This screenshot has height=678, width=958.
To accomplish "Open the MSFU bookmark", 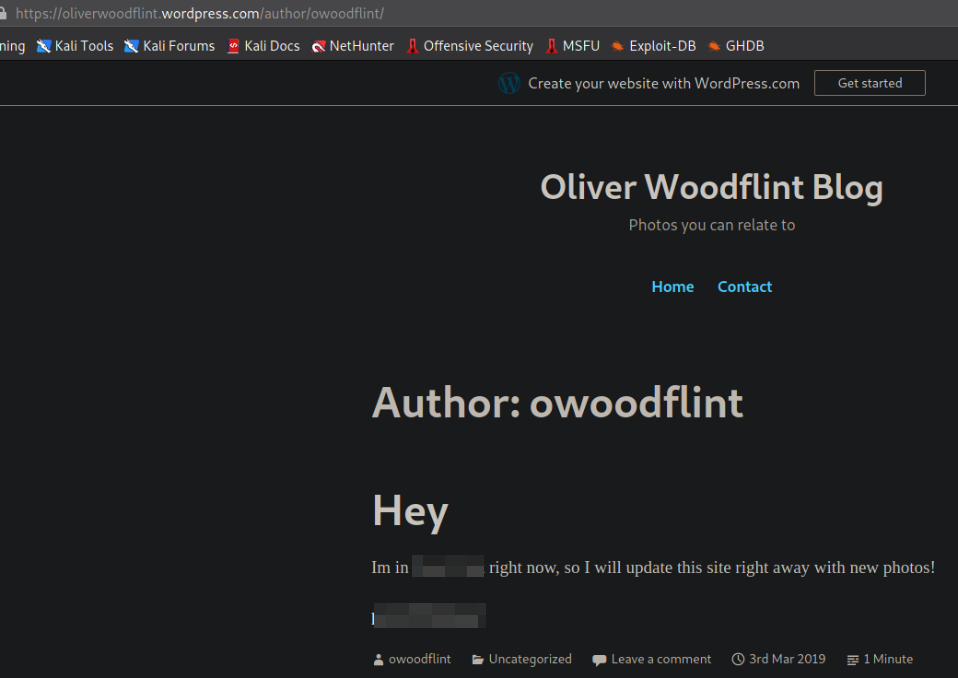I will click(572, 46).
